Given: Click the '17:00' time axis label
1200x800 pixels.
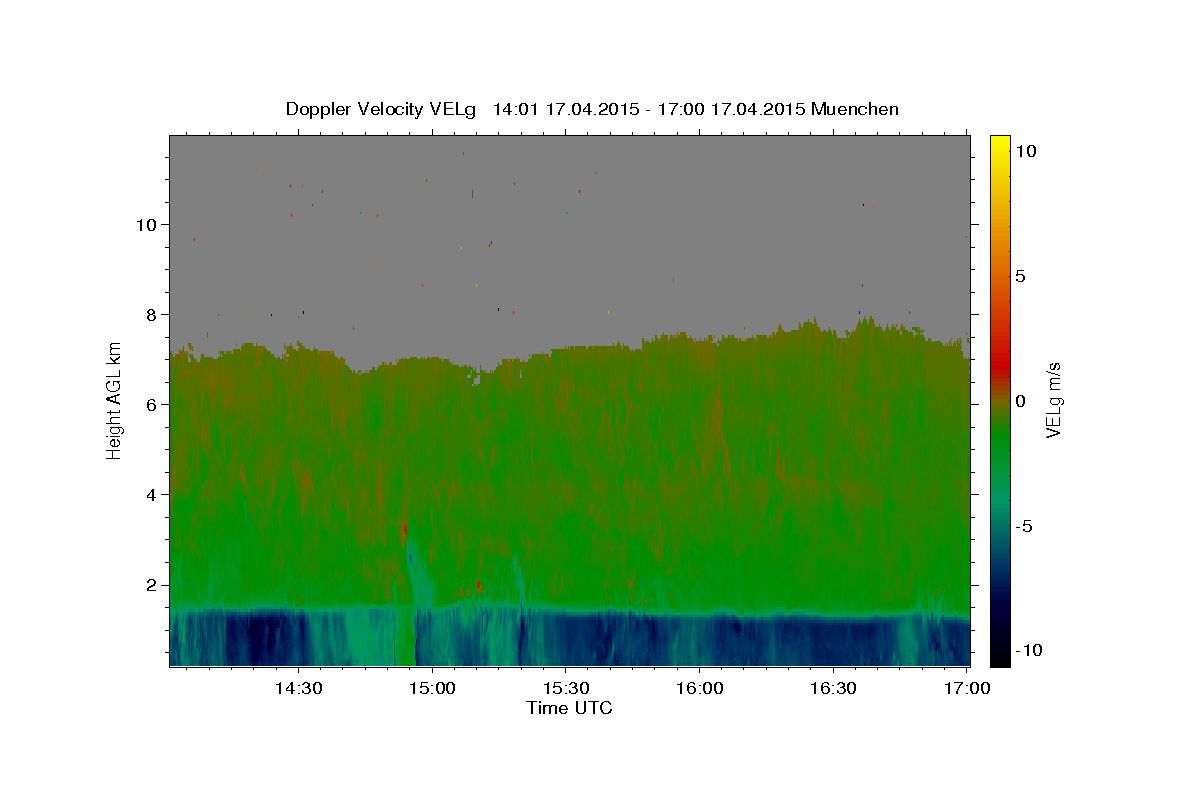Looking at the screenshot, I should pyautogui.click(x=967, y=689).
